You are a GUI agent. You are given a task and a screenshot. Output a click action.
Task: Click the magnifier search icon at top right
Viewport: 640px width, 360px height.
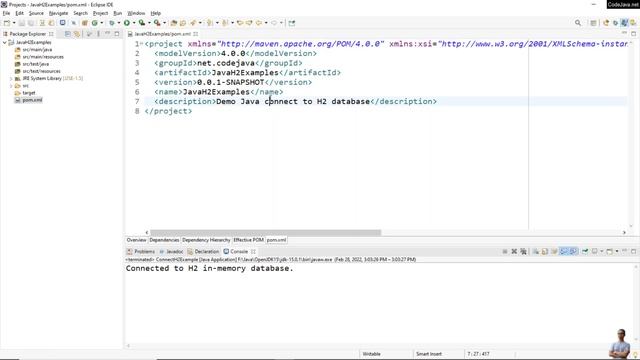pos(578,23)
